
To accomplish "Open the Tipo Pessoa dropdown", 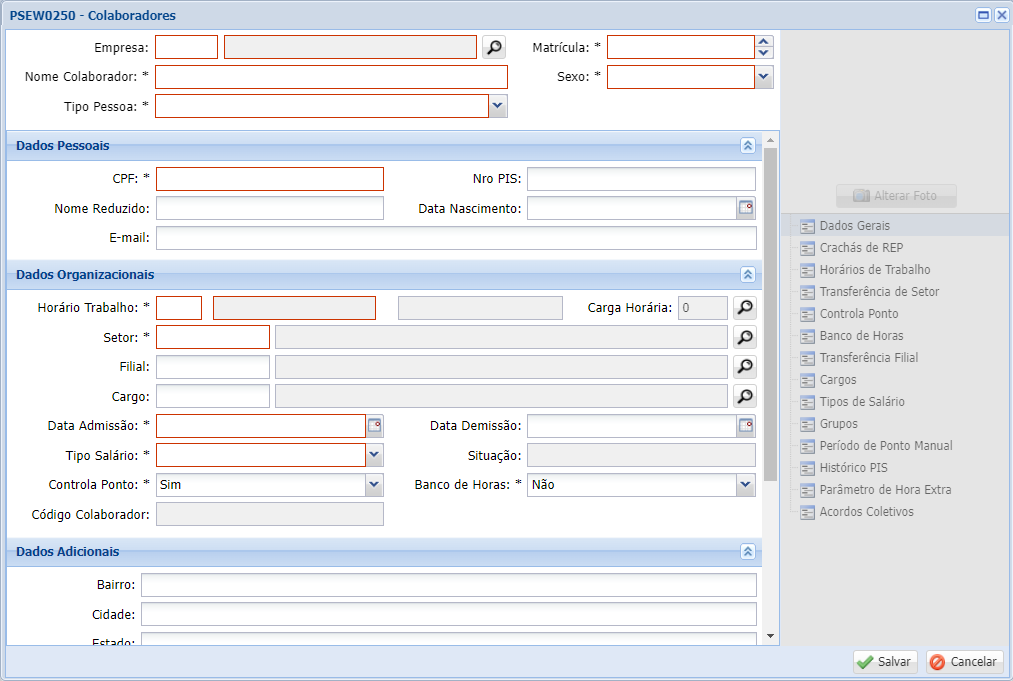I will tap(498, 106).
